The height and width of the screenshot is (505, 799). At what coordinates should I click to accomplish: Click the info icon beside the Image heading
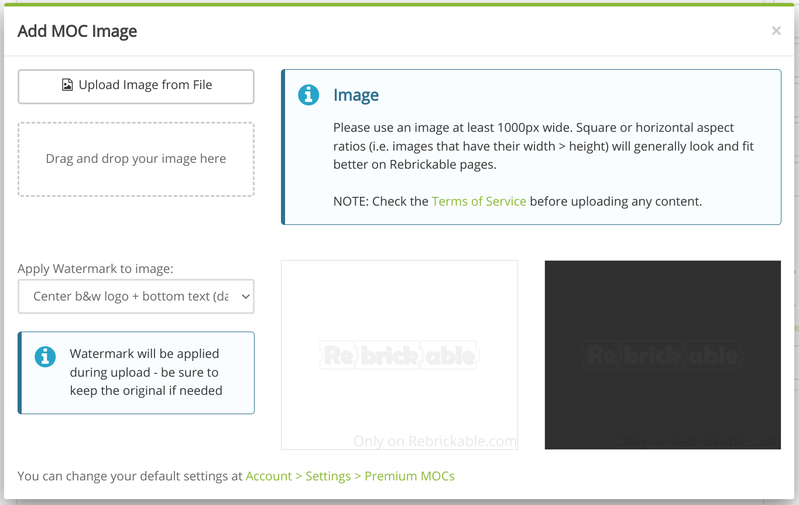308,95
